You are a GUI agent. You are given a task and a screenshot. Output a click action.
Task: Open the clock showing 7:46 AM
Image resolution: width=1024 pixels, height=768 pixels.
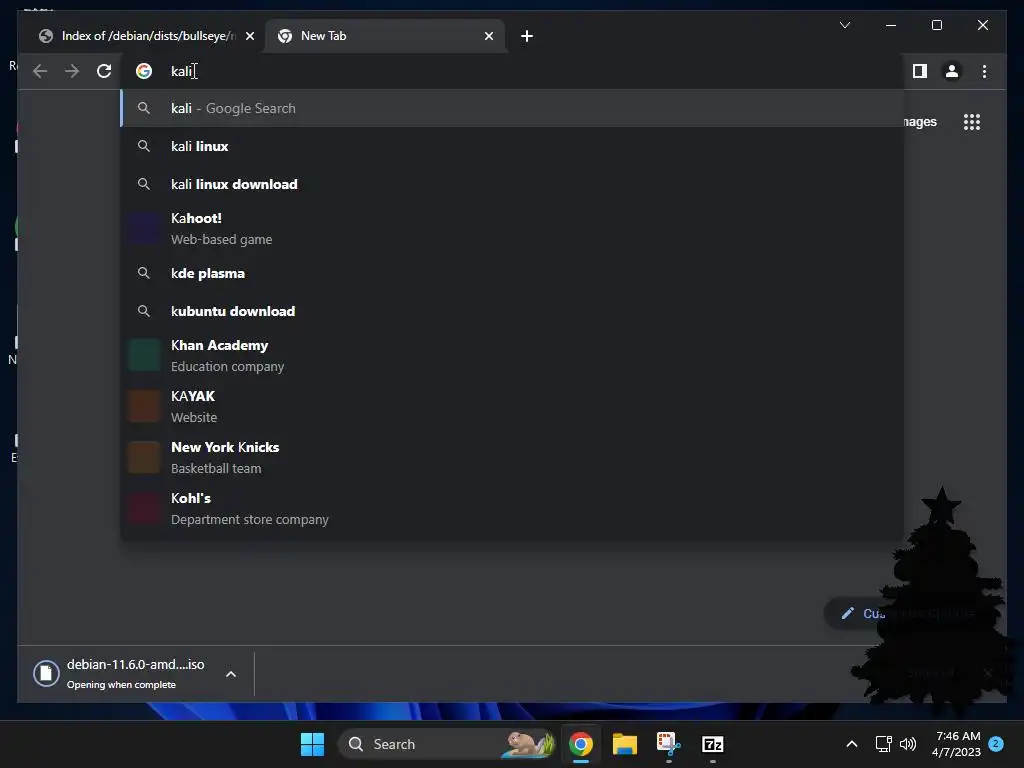pyautogui.click(x=957, y=744)
